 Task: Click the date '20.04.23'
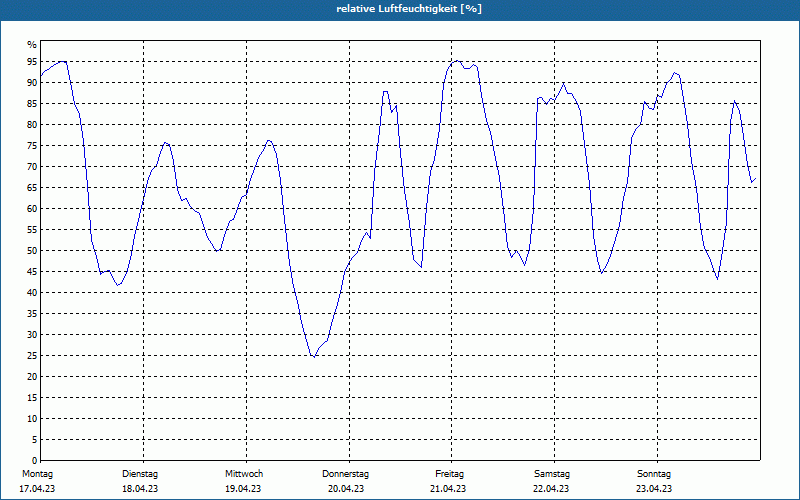(346, 489)
